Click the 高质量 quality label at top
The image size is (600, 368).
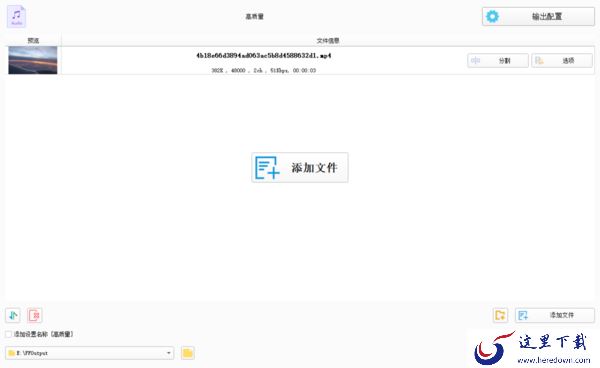pos(254,16)
